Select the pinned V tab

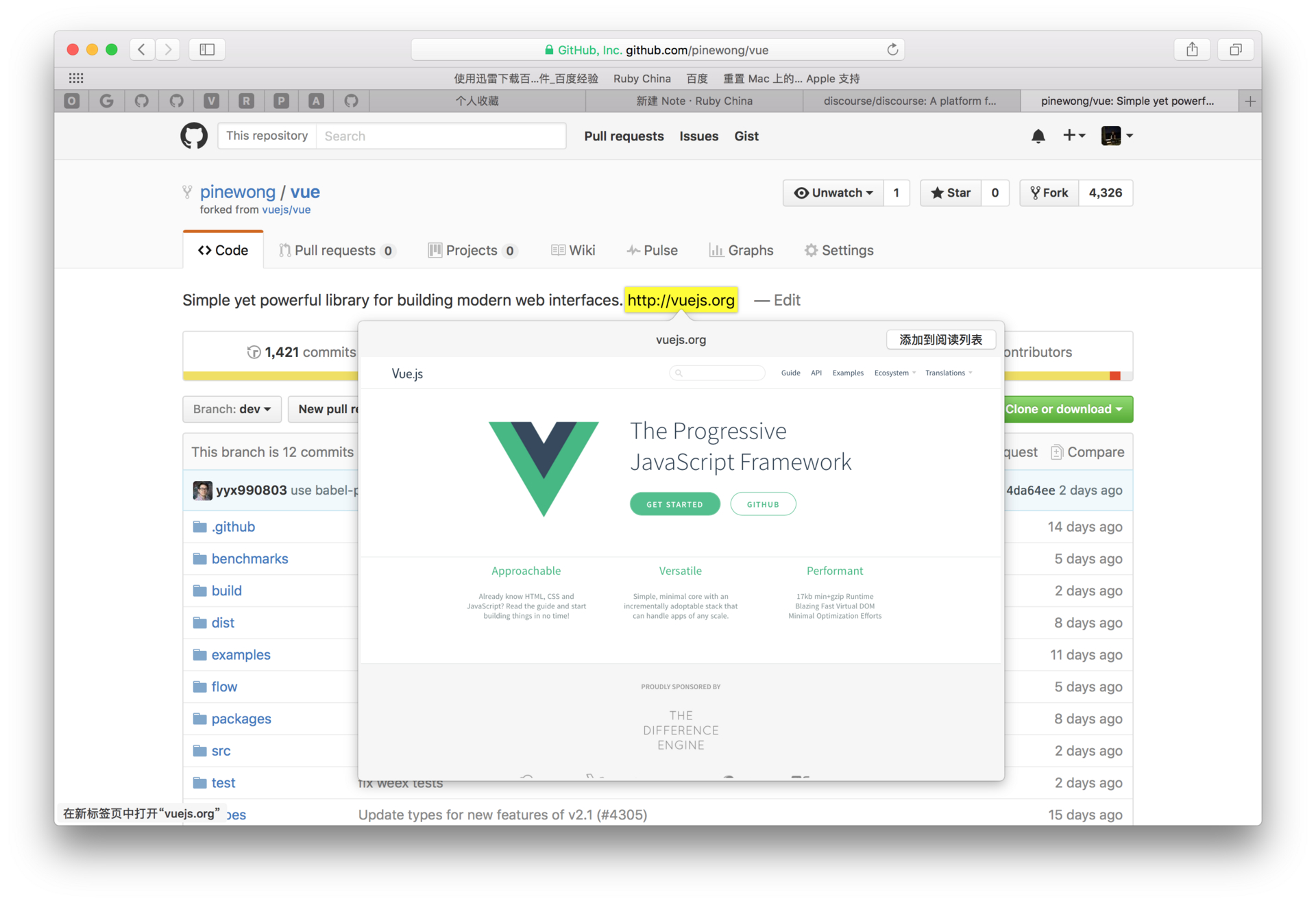click(212, 101)
